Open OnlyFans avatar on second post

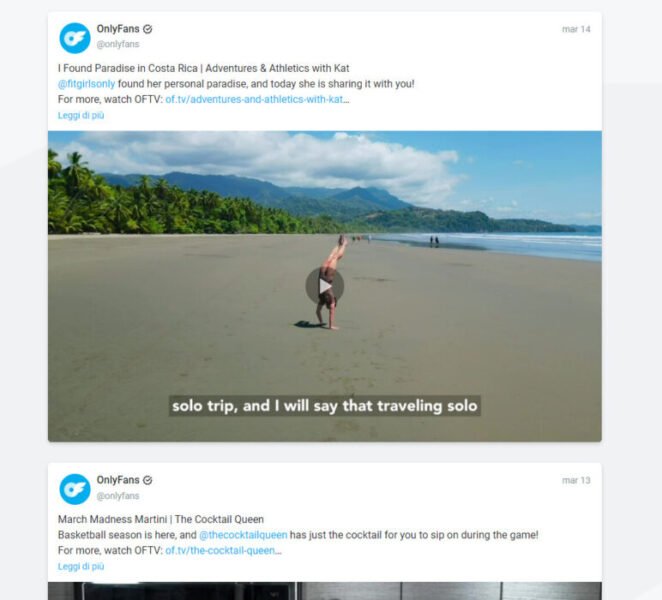tap(75, 489)
